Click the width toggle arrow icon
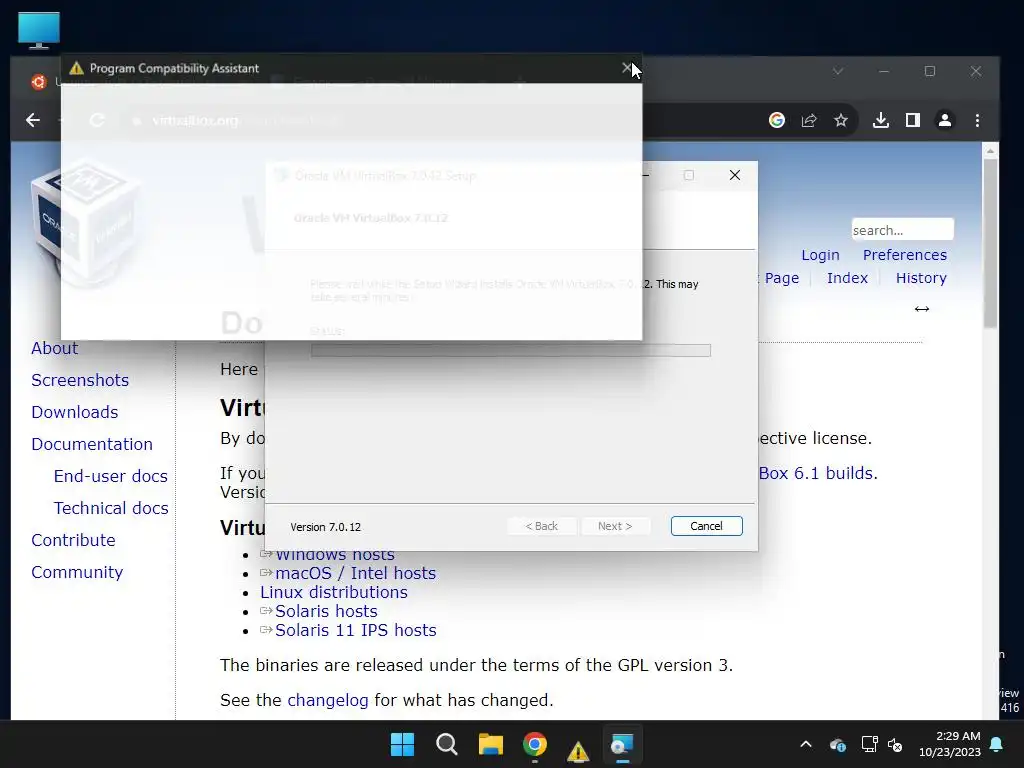1024x768 pixels. 921,309
